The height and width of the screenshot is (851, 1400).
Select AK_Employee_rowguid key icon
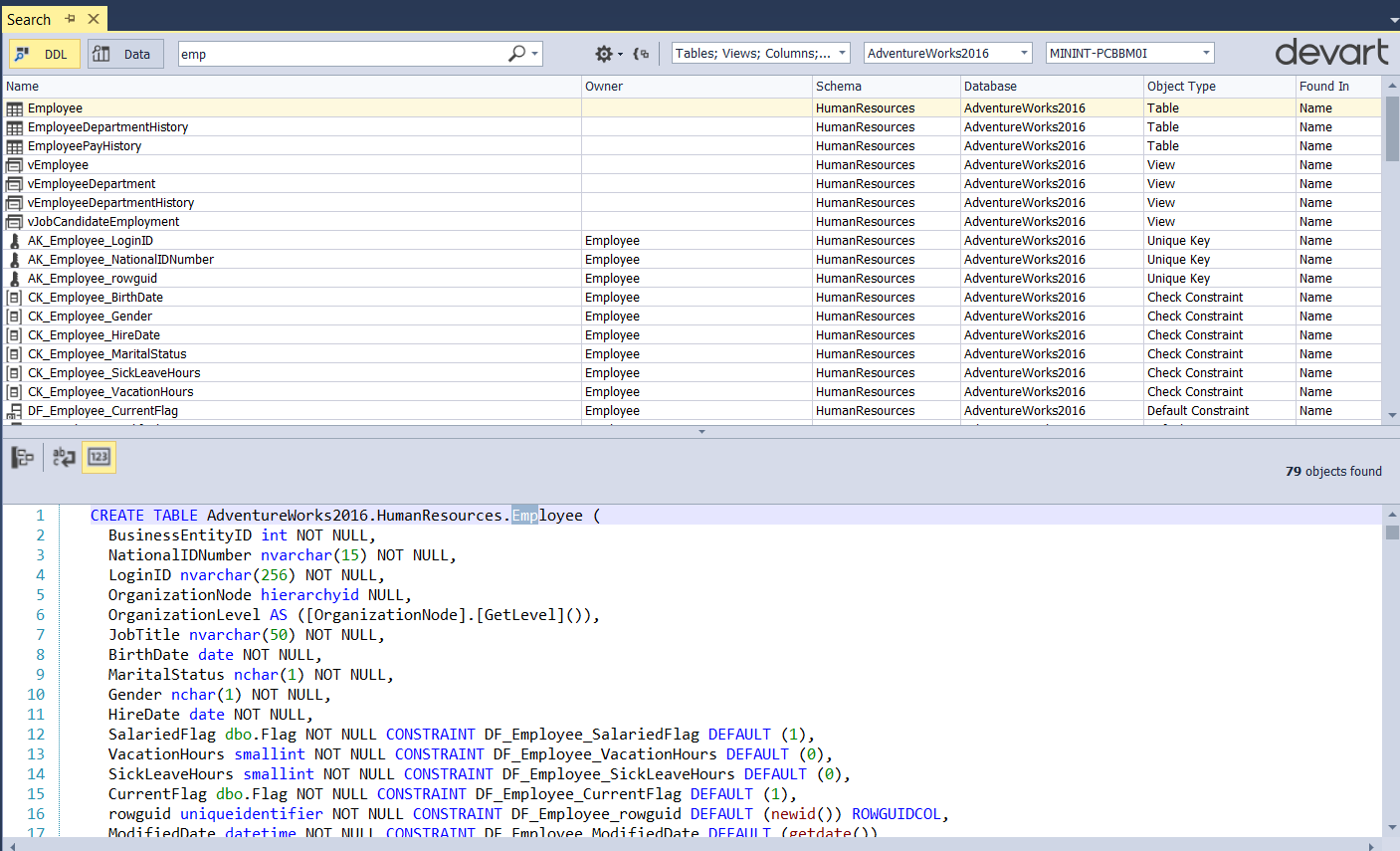coord(15,279)
